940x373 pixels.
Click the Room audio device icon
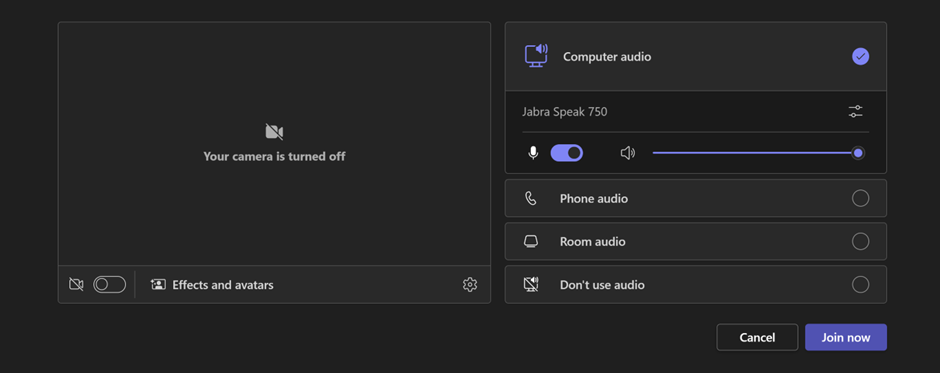click(x=531, y=242)
